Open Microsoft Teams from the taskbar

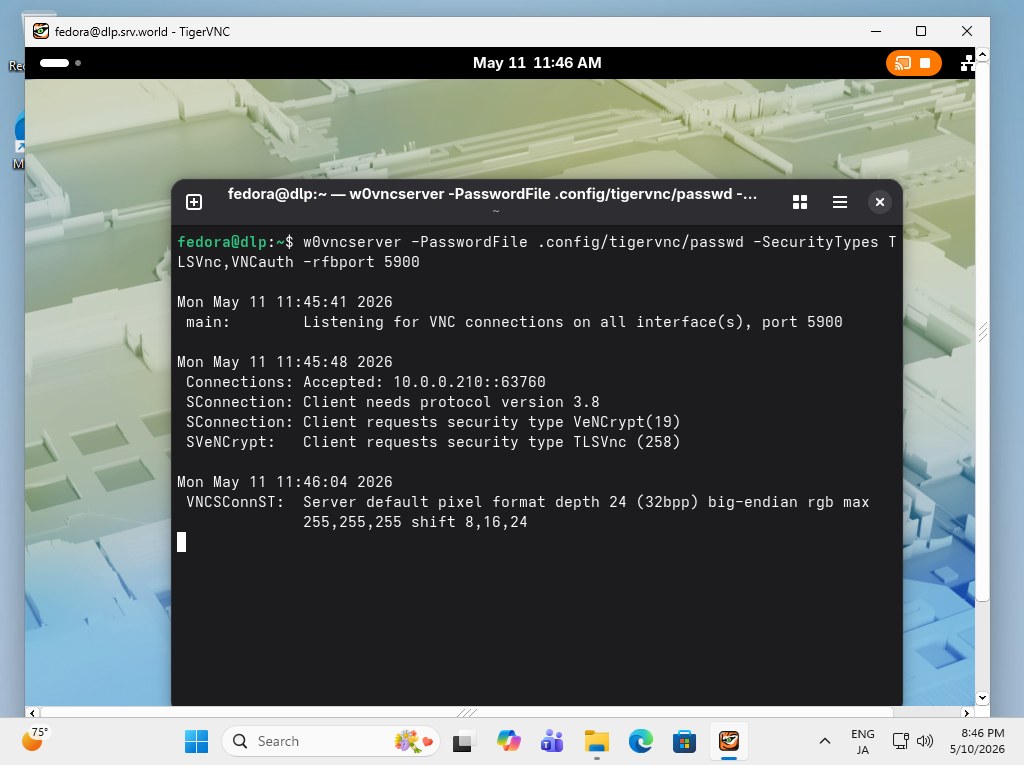[x=552, y=741]
